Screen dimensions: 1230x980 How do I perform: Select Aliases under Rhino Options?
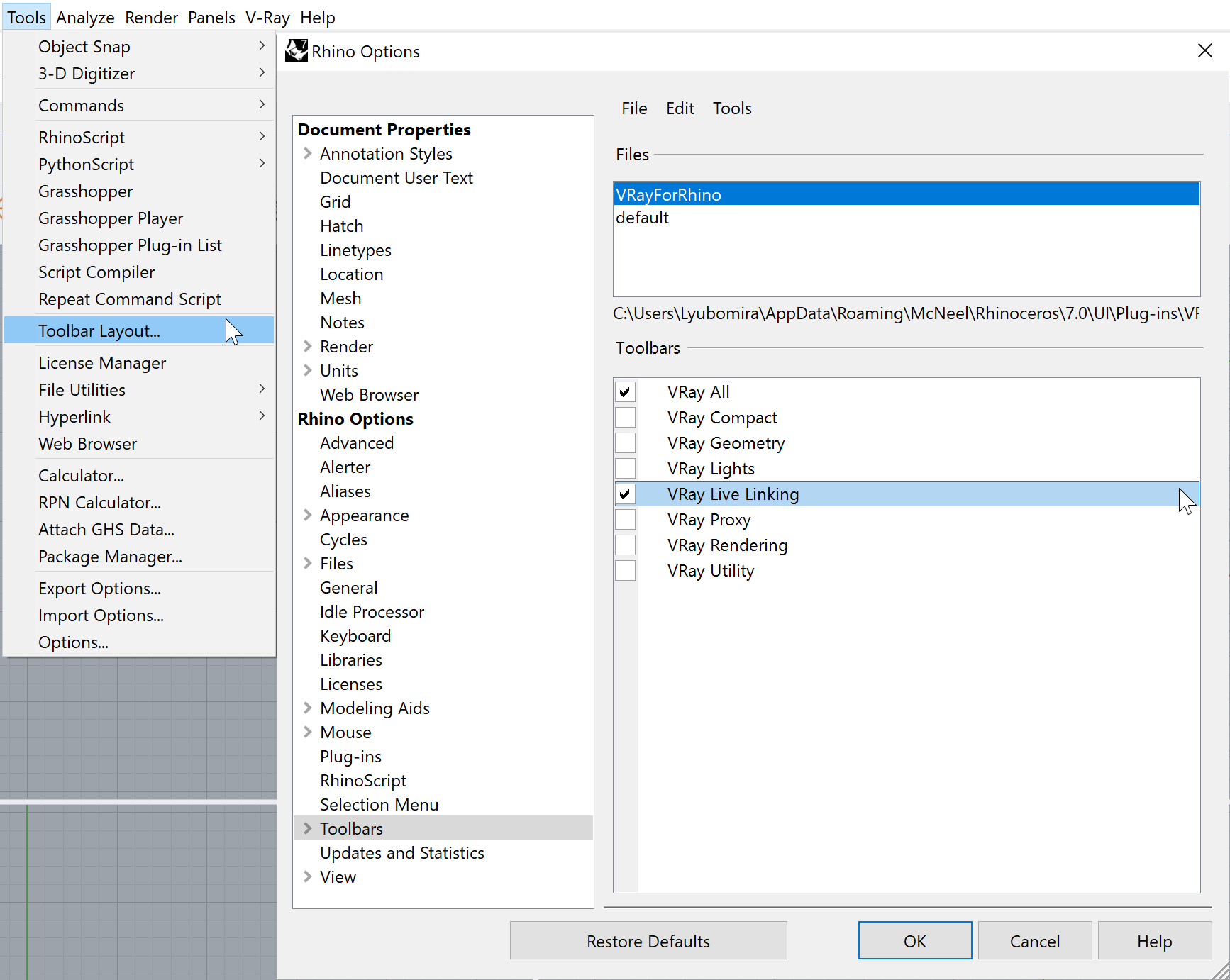[x=345, y=491]
